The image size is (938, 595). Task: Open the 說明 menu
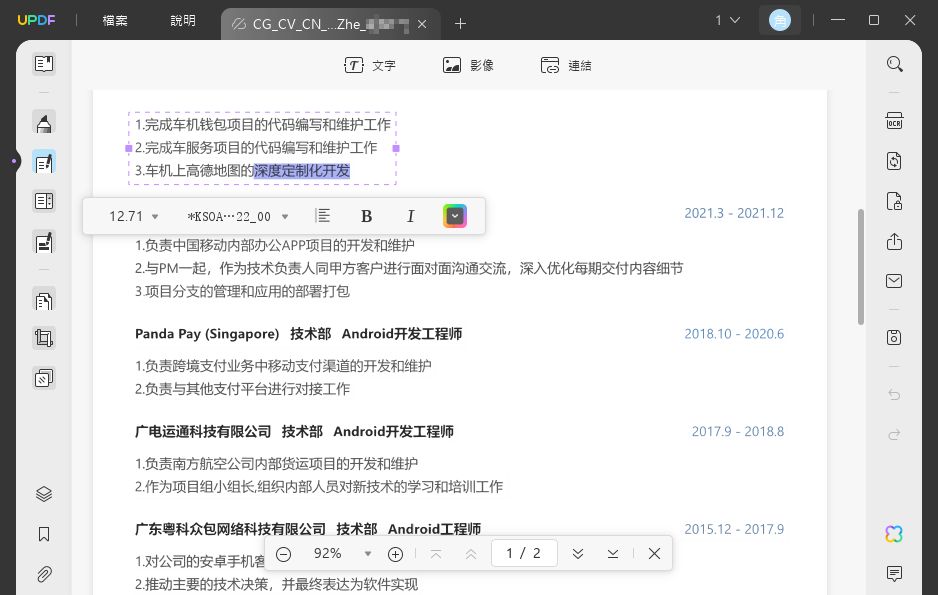tap(183, 20)
